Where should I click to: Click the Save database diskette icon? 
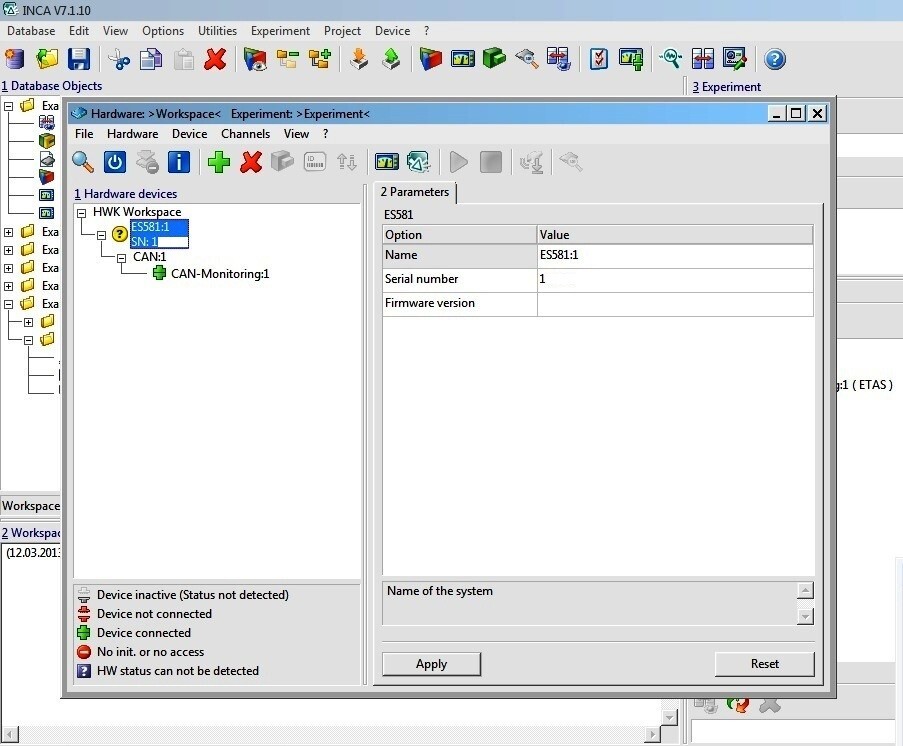point(79,59)
